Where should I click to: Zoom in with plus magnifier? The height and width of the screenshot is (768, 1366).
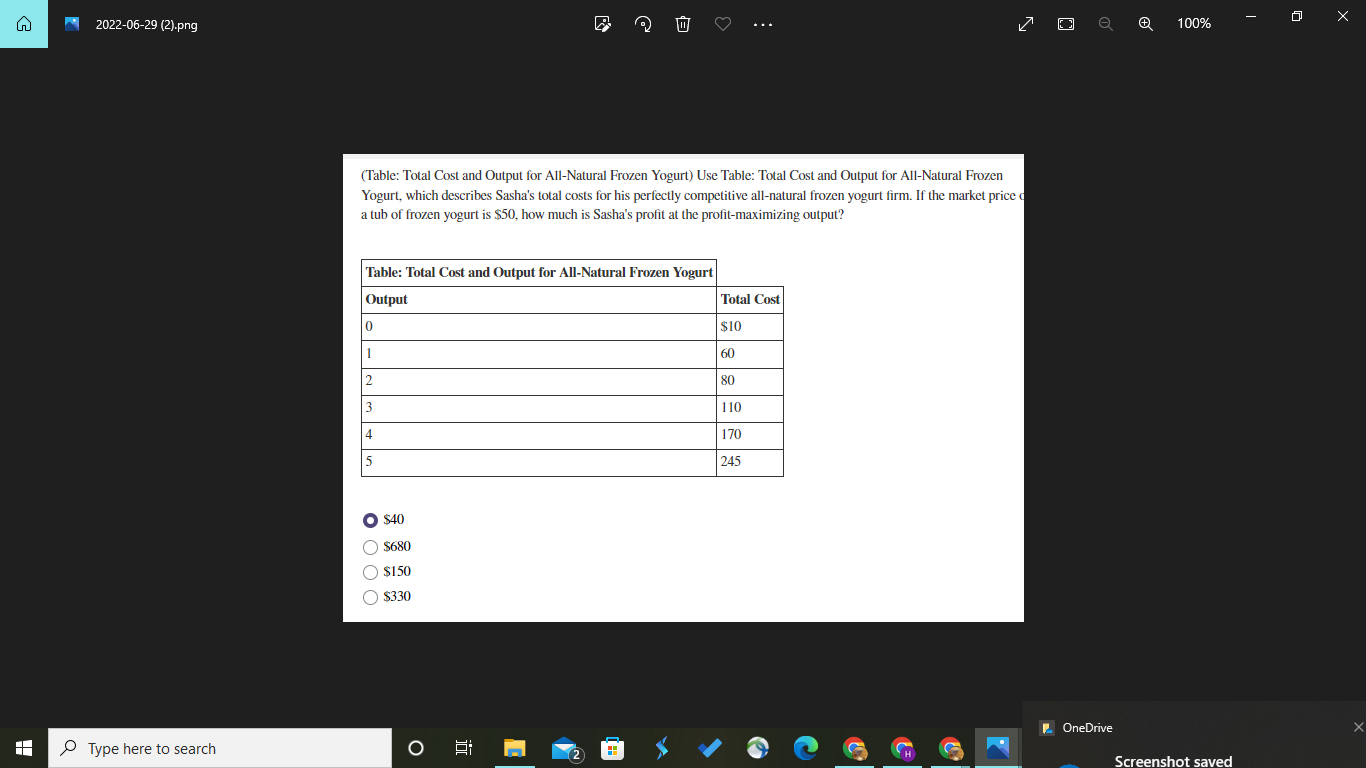(1146, 24)
